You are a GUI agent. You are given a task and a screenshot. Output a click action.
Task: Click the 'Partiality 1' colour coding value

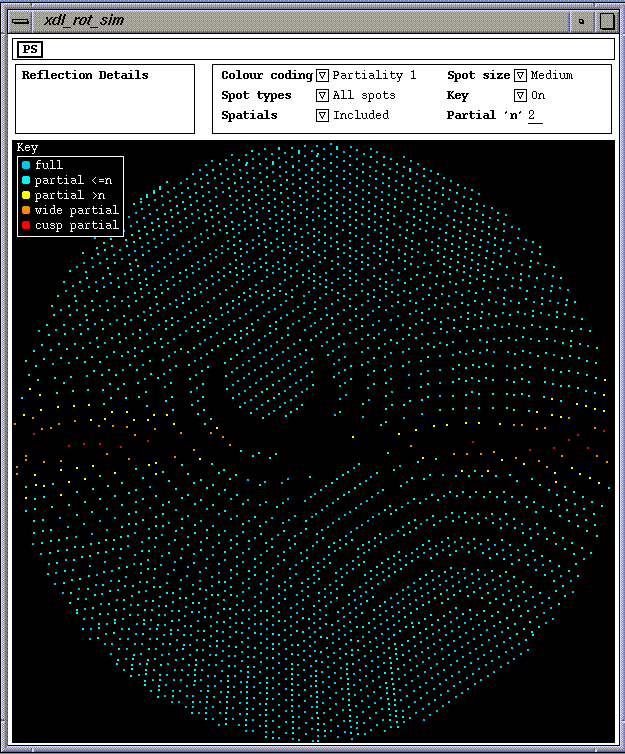pos(374,76)
